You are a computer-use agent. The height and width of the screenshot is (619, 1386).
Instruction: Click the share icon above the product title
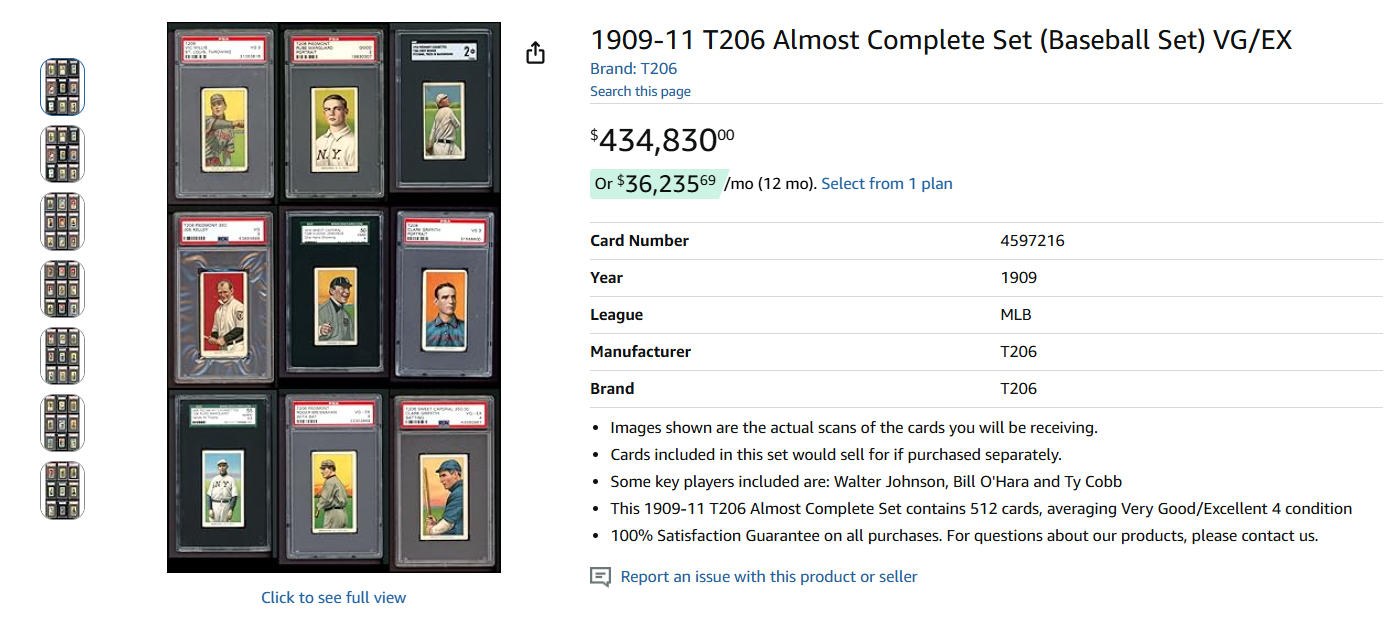pos(536,51)
